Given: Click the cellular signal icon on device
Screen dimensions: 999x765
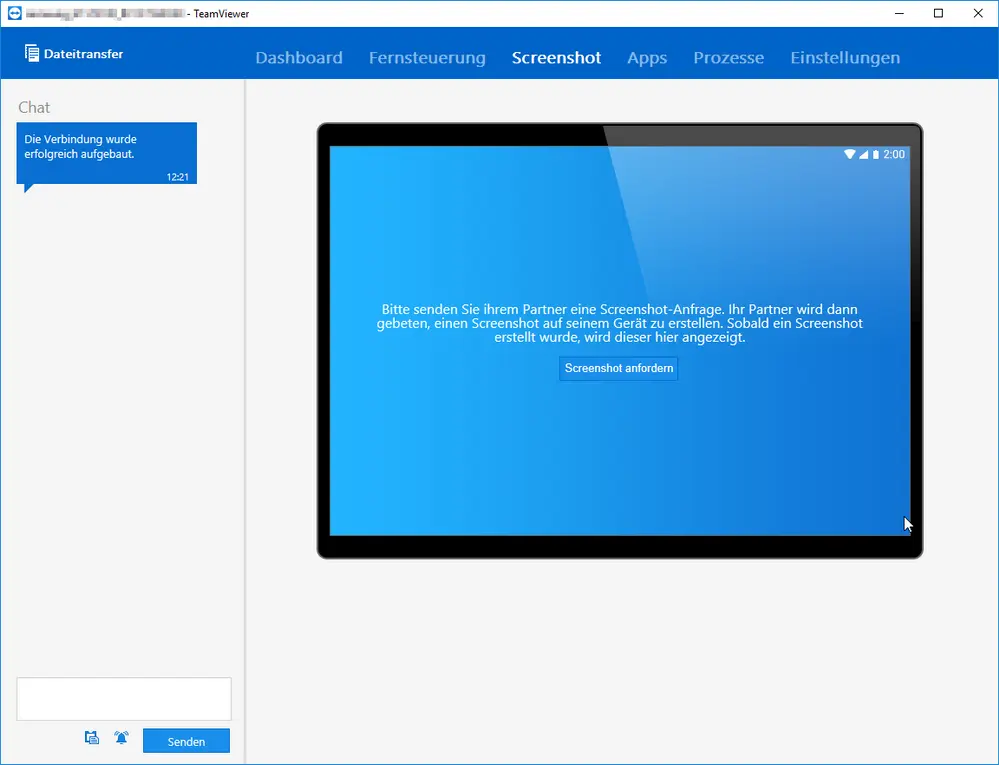Looking at the screenshot, I should coord(863,154).
